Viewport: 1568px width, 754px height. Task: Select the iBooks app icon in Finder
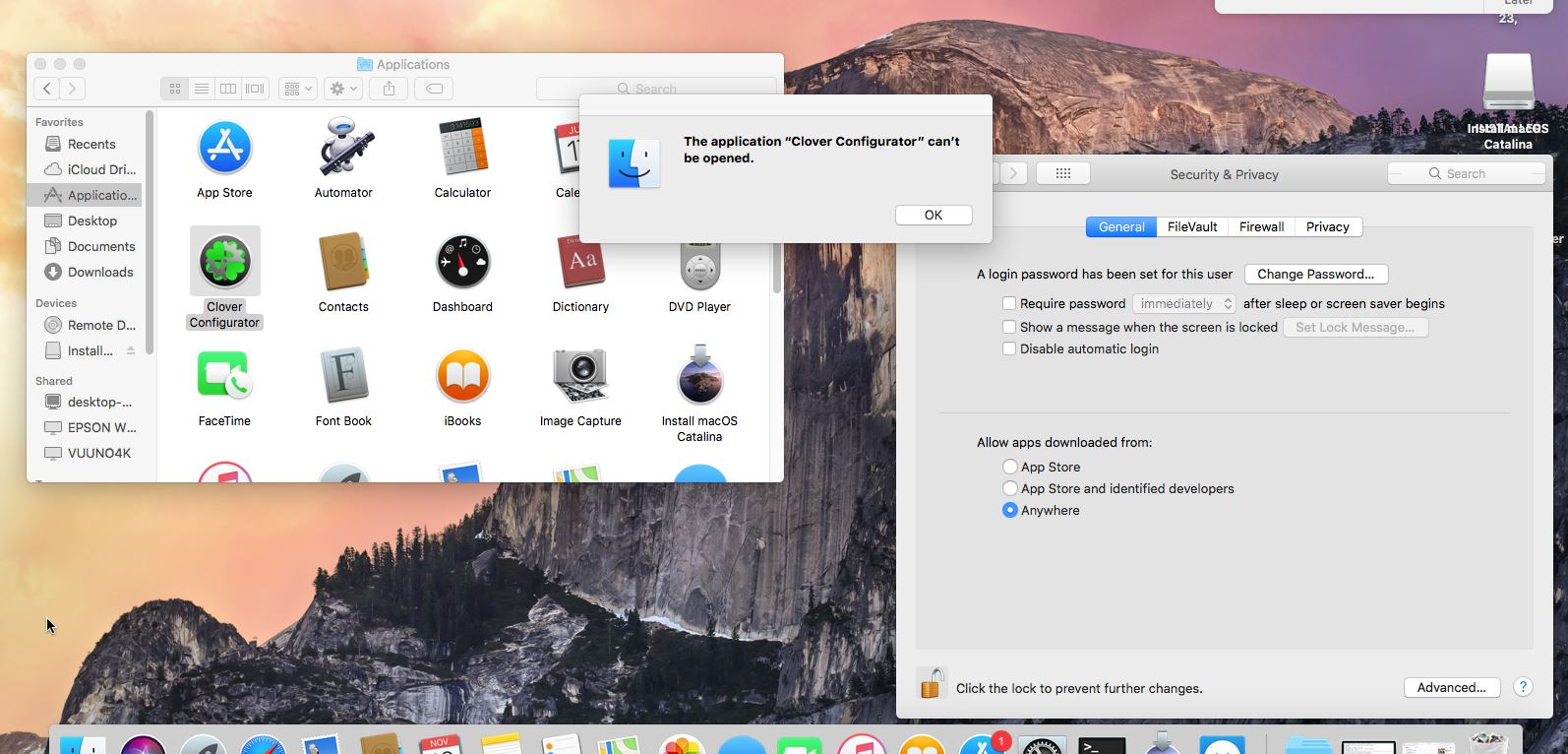point(462,376)
